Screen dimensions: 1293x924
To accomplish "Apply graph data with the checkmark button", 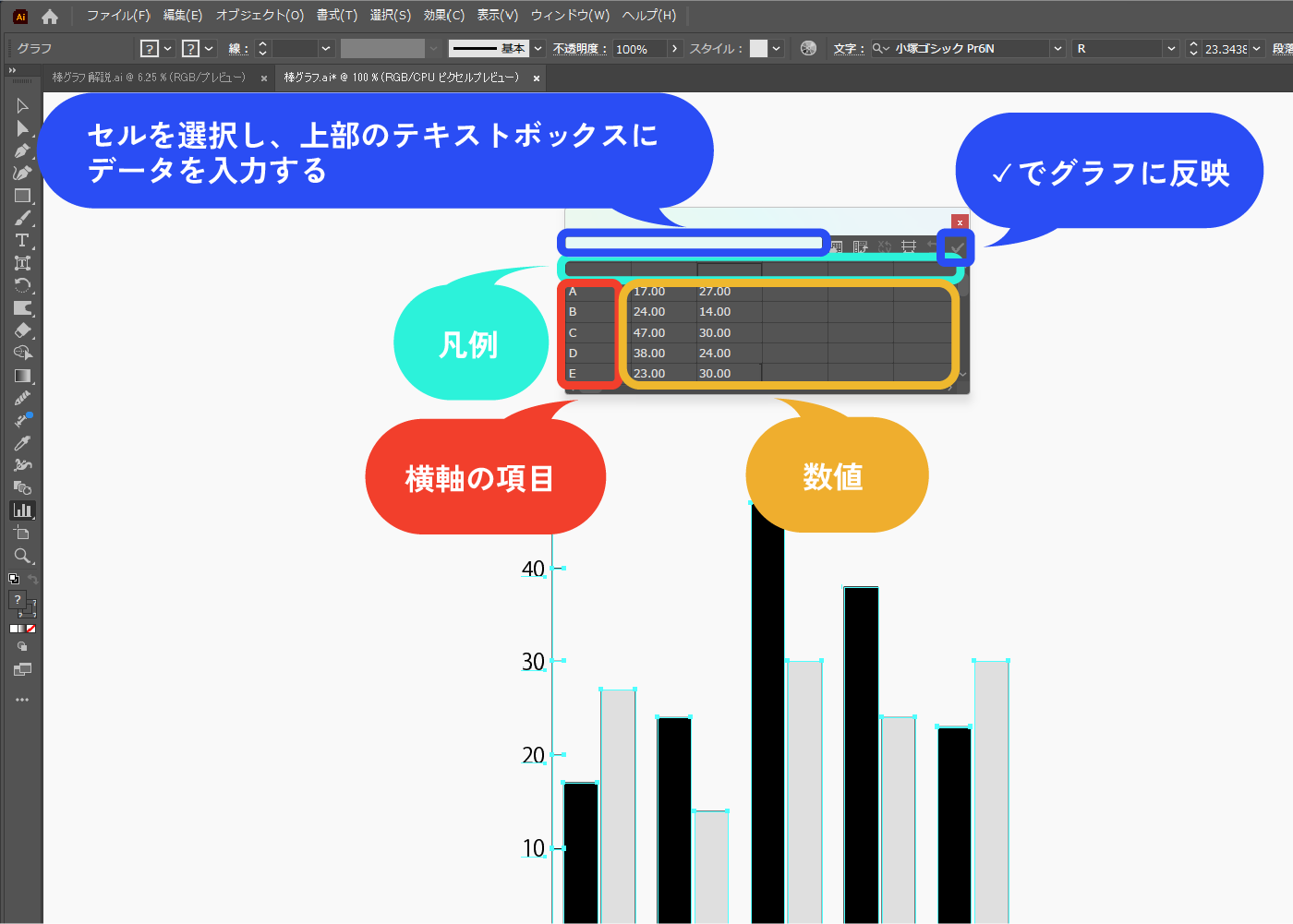I will point(957,247).
